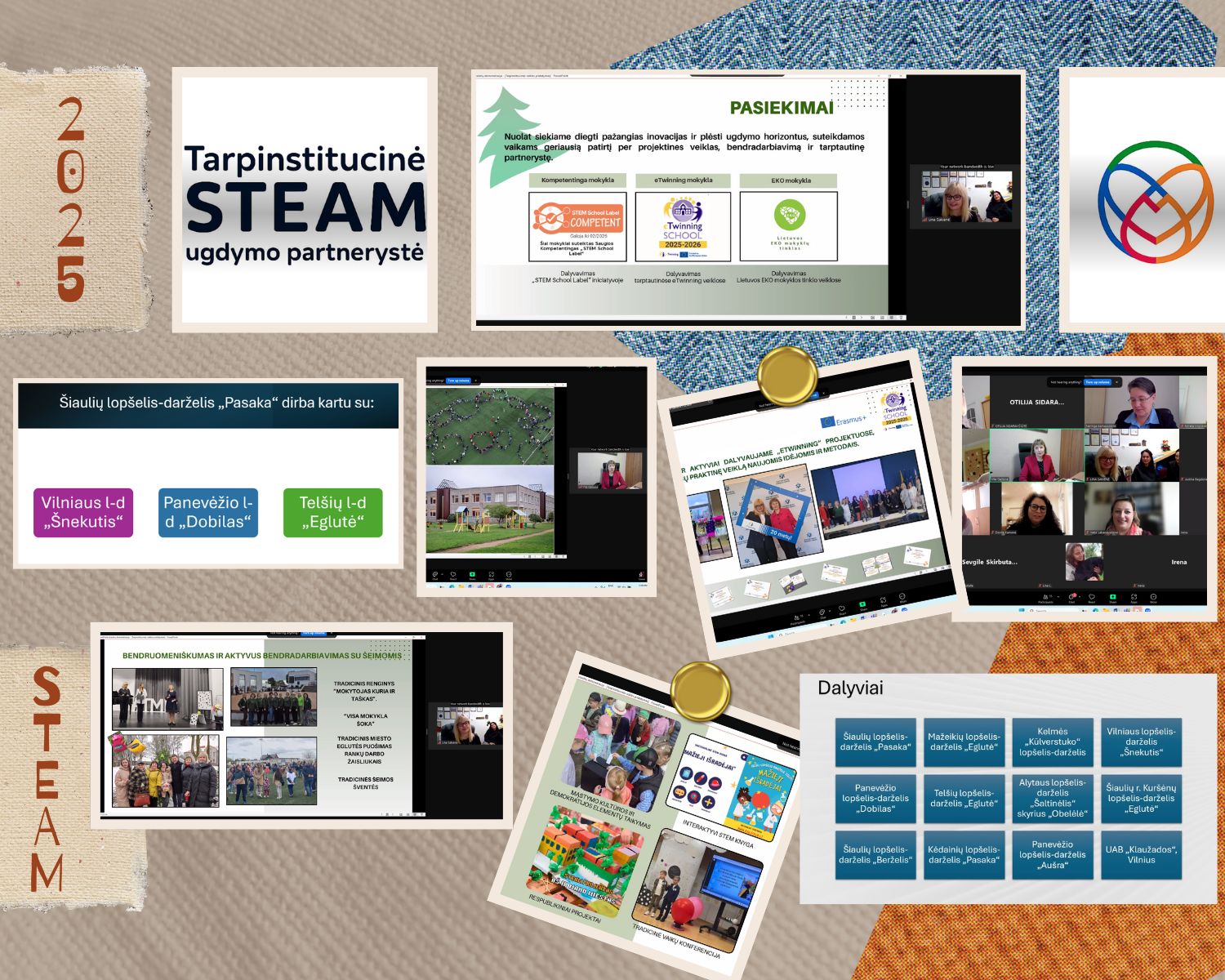
Task: Click Turn up volume in gallery-view screenshot
Action: point(1098,382)
